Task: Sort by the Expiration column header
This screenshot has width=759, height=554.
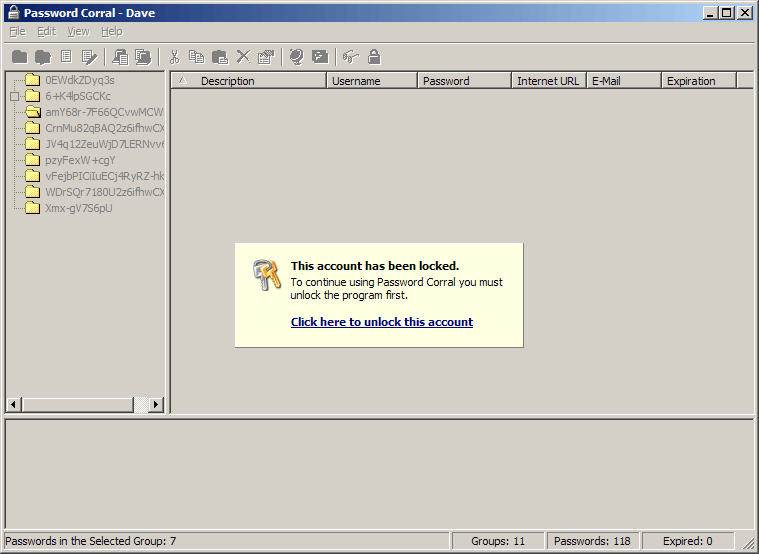Action: tap(699, 81)
